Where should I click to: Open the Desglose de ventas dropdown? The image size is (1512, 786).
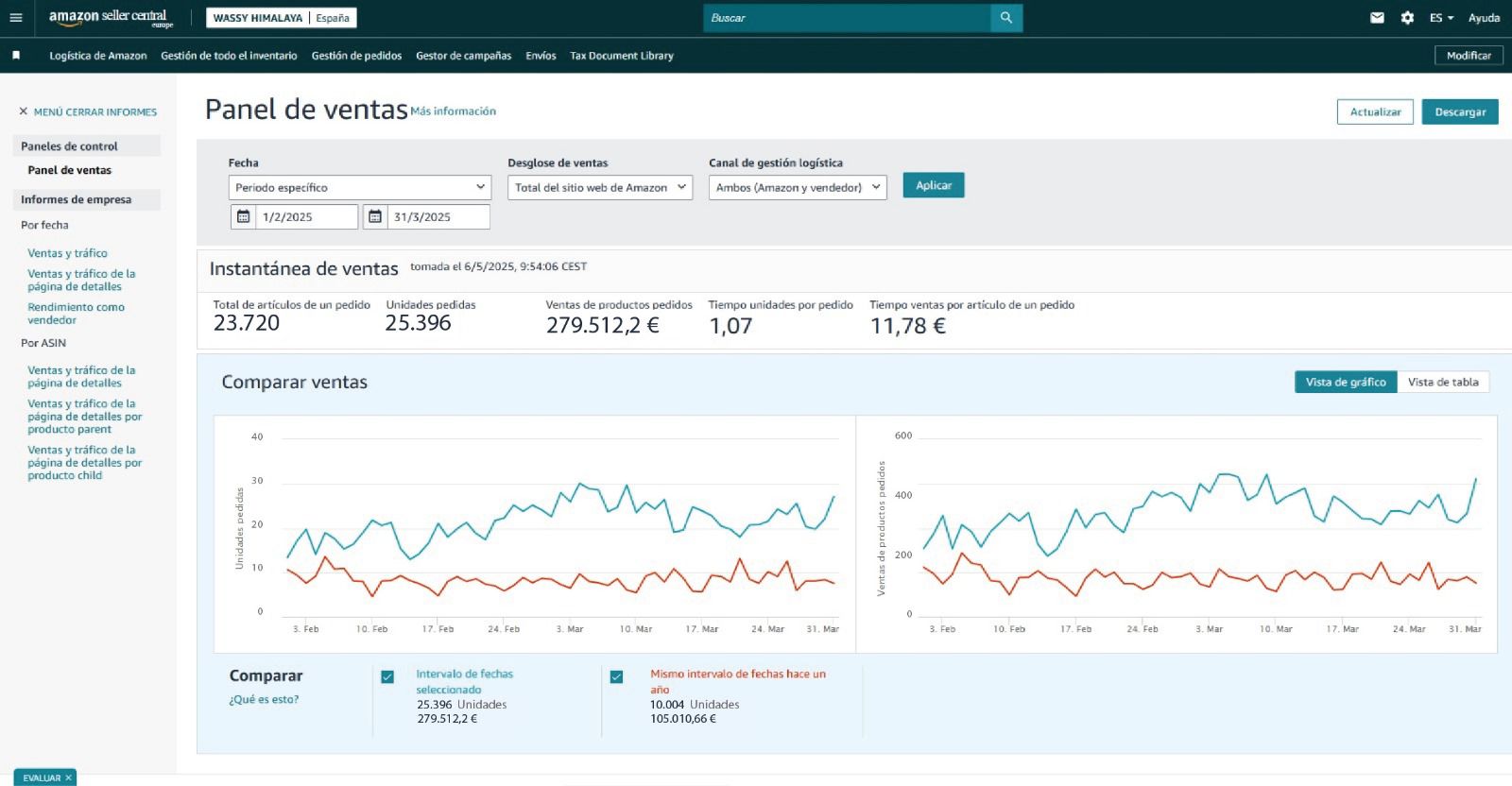click(600, 187)
